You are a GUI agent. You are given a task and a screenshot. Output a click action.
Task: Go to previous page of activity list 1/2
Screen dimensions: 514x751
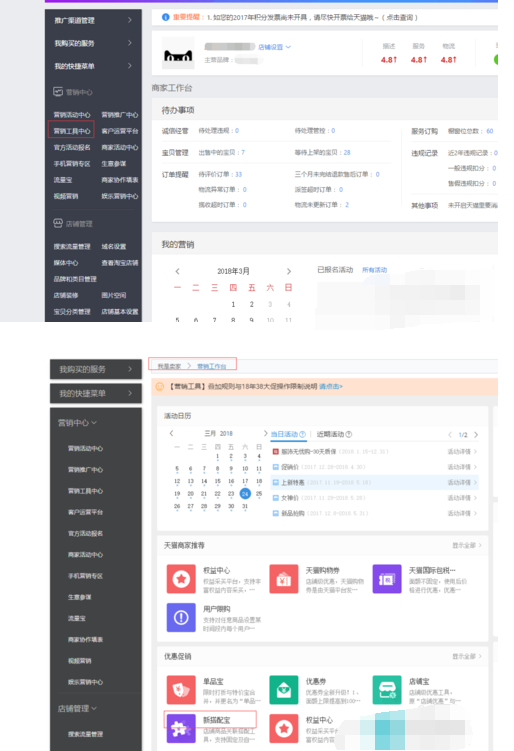click(450, 435)
